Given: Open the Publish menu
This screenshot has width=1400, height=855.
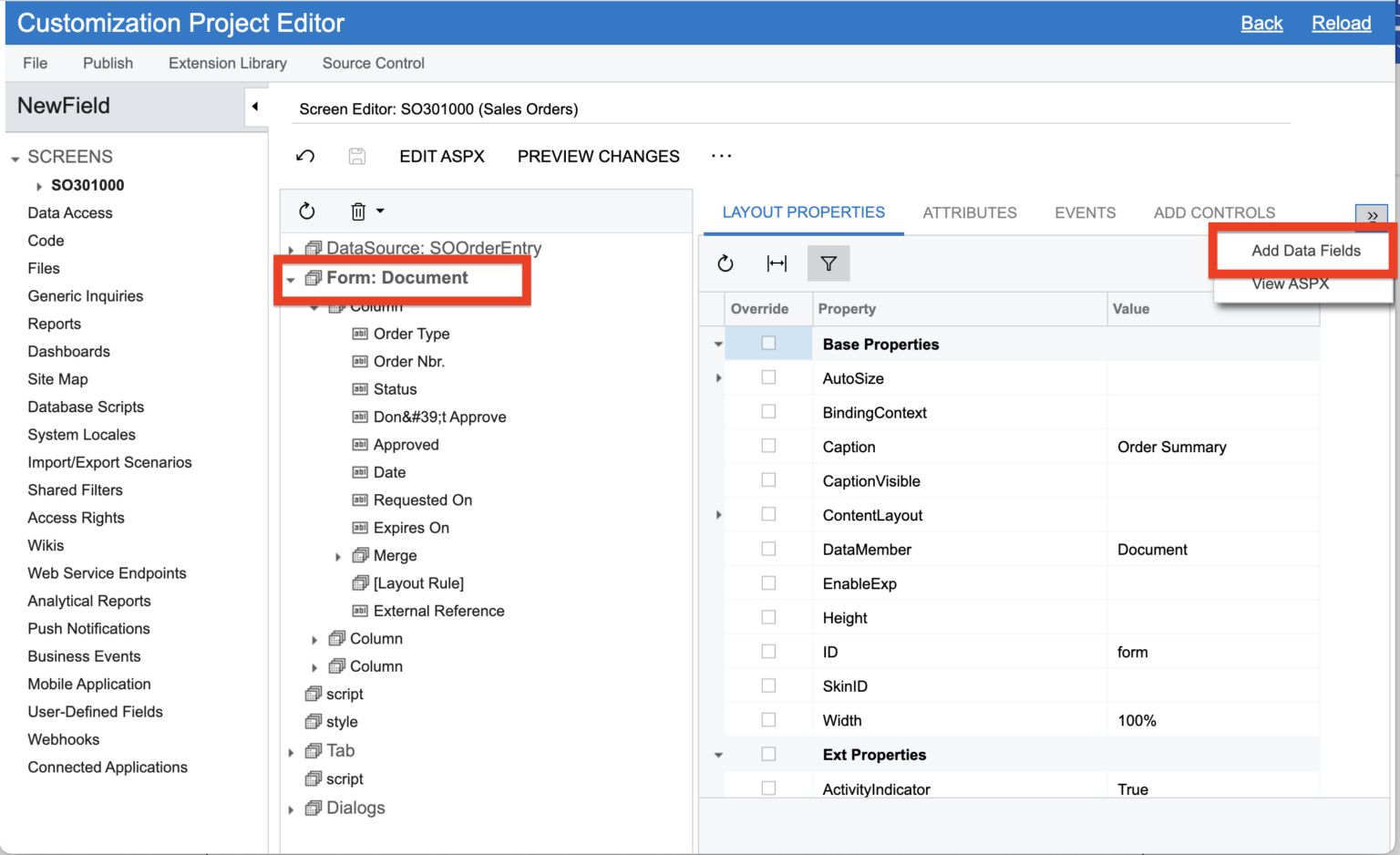Looking at the screenshot, I should [x=107, y=63].
